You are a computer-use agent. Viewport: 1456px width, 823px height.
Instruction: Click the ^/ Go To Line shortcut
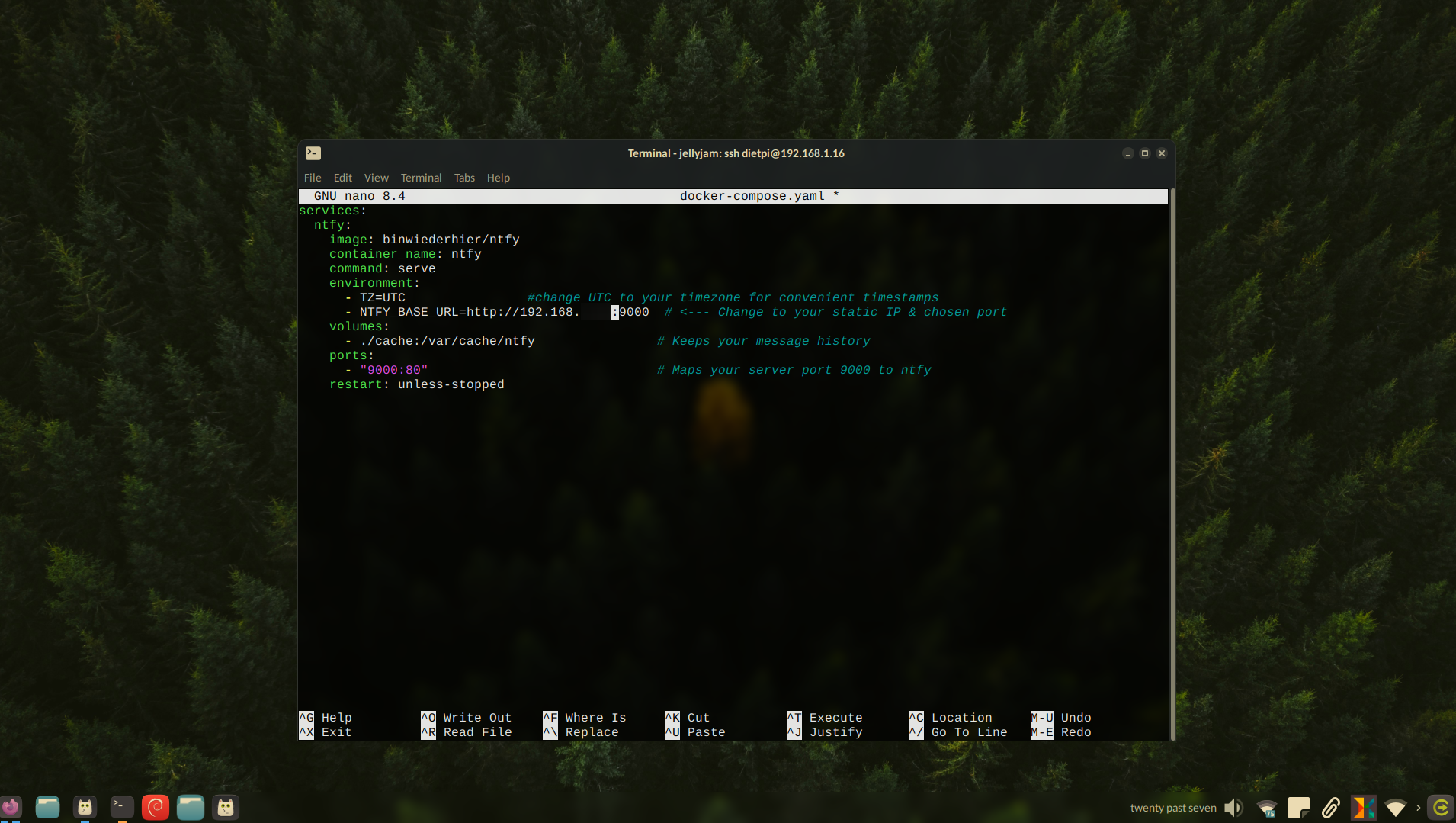click(958, 733)
